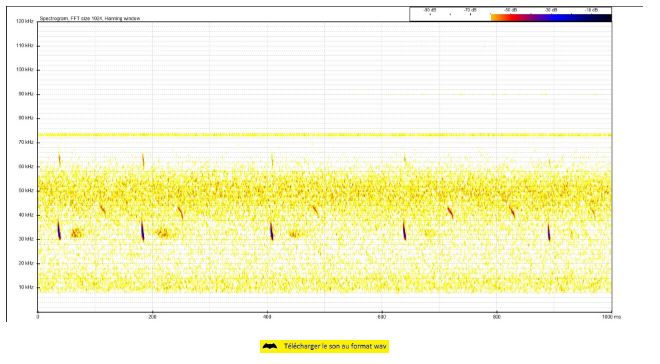This screenshot has height=364, width=660.
Task: Click the 50 kHz frequency axis label
Action: coord(26,191)
